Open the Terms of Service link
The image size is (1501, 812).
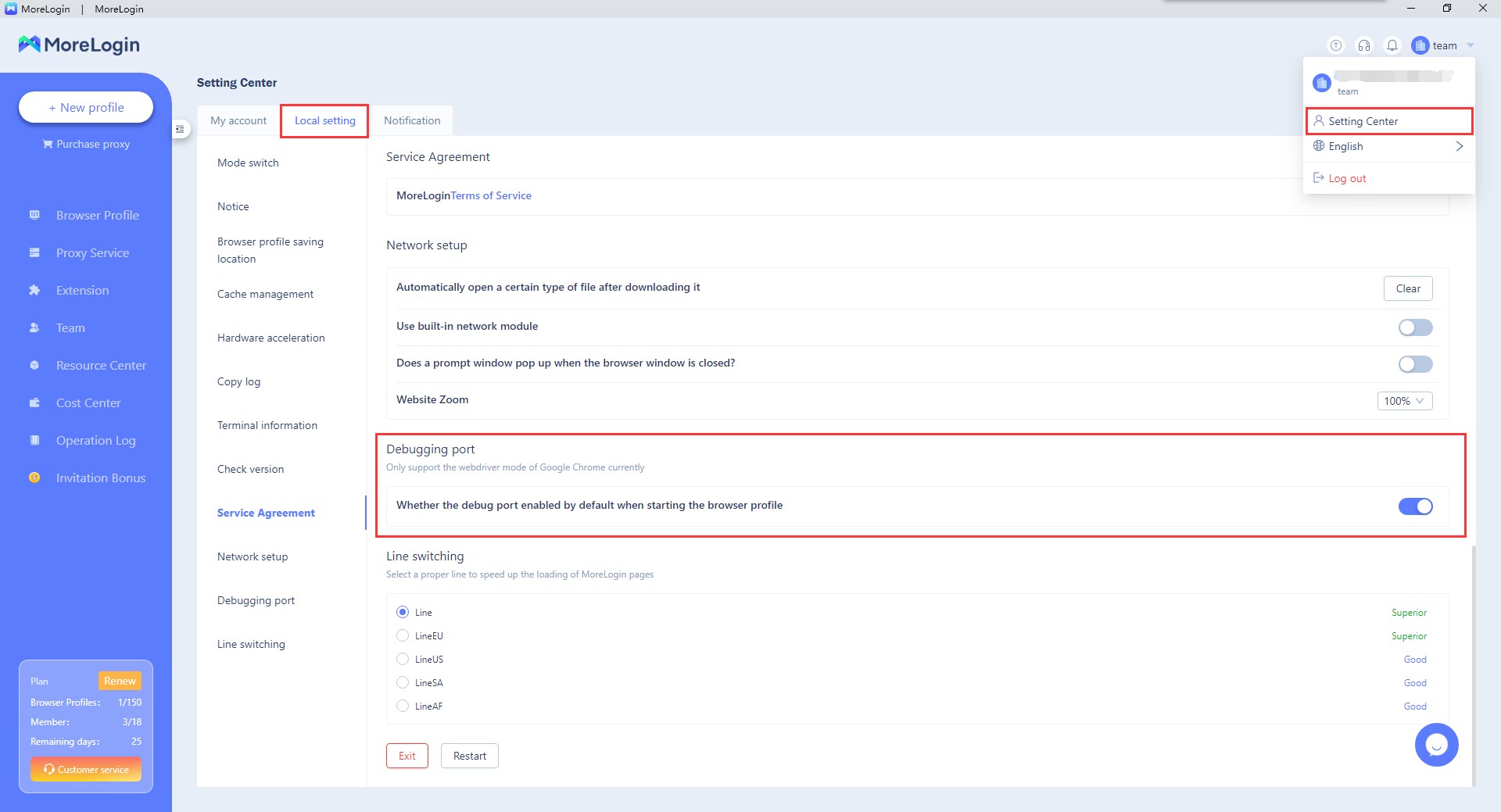point(491,195)
